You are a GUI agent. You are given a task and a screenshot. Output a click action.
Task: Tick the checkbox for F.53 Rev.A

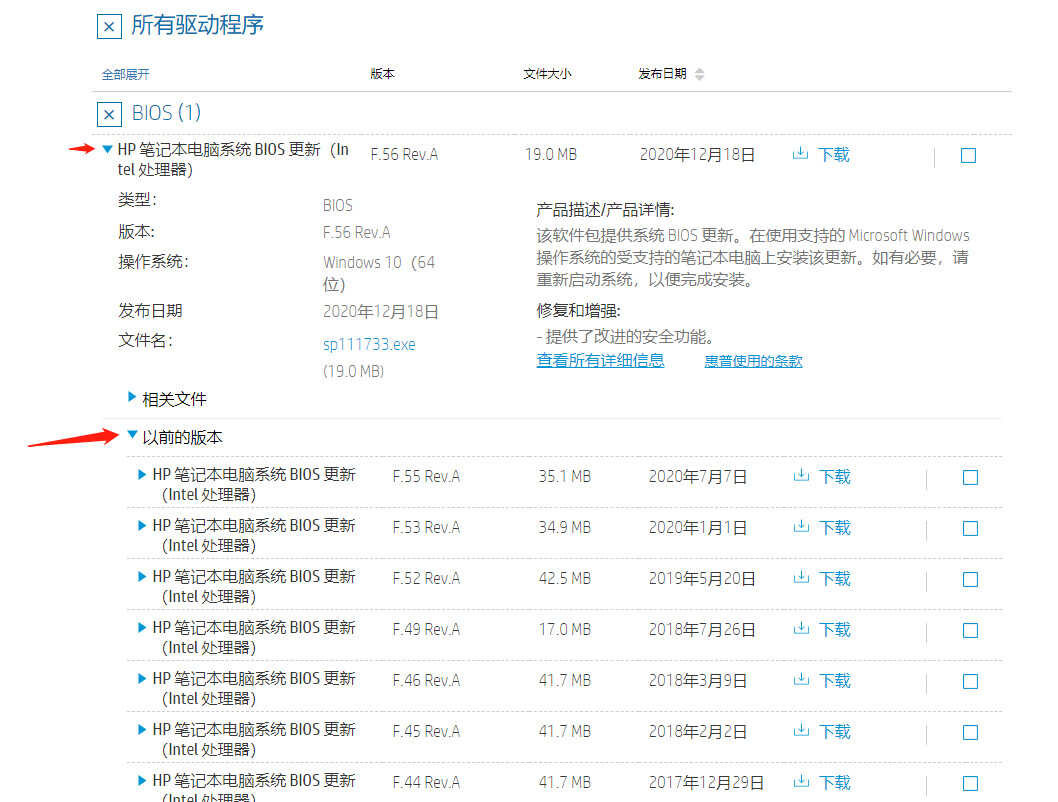970,528
